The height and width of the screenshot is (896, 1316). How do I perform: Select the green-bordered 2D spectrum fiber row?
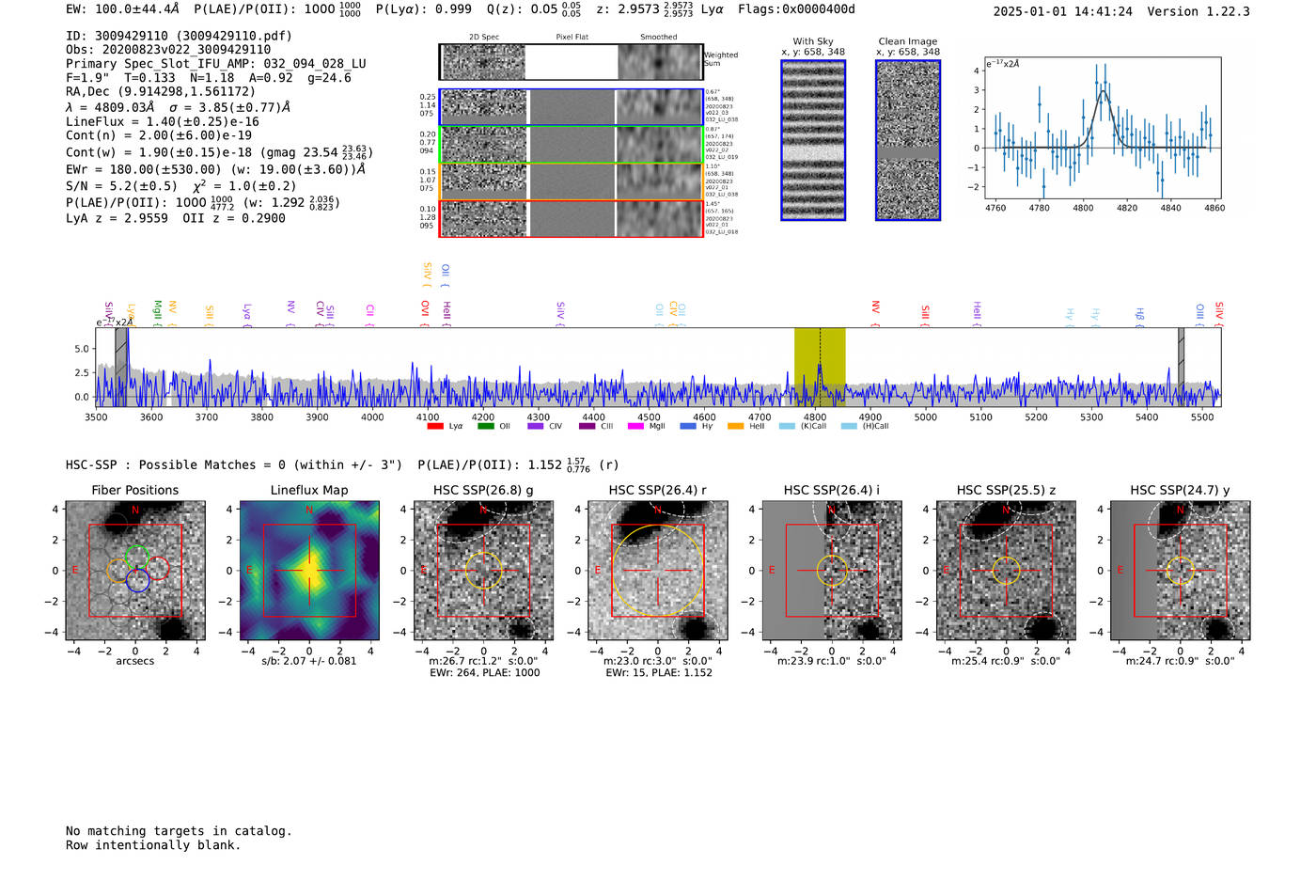pos(571,145)
